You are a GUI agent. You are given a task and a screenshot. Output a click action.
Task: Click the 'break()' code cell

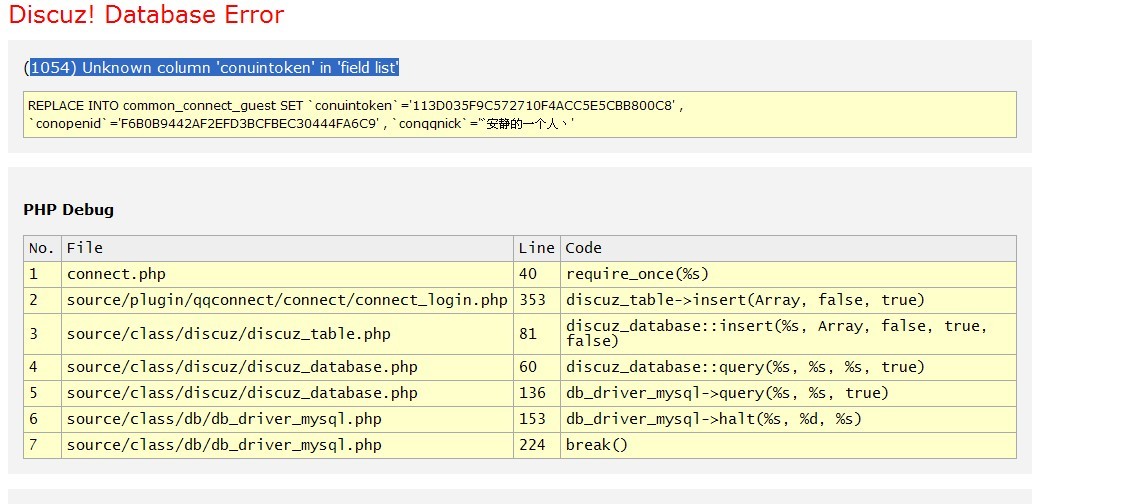click(597, 445)
